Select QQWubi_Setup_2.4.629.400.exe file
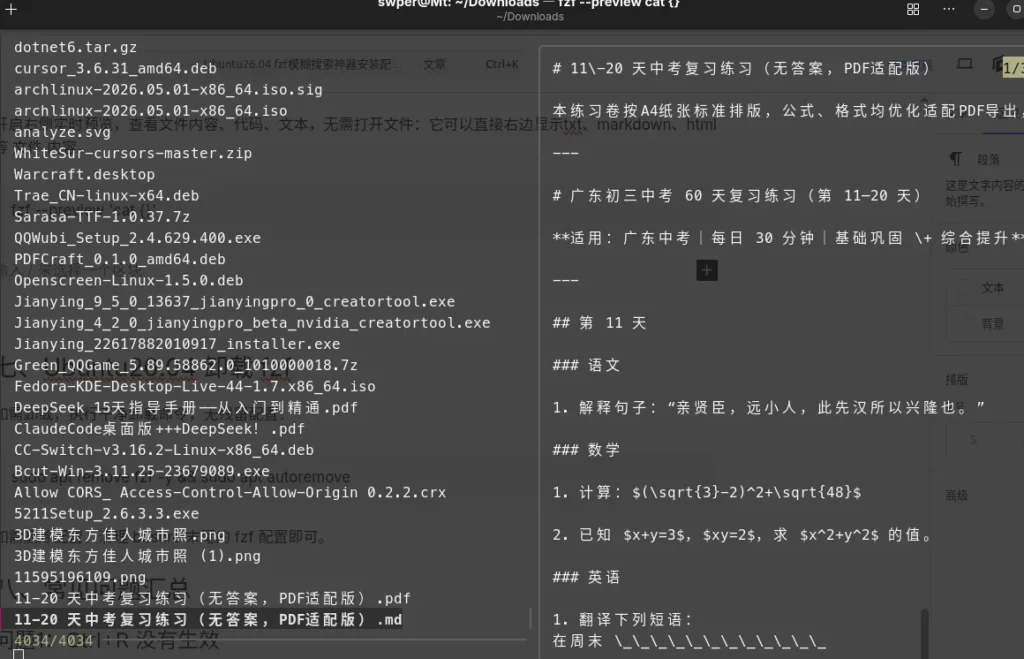The height and width of the screenshot is (659, 1024). (137, 238)
